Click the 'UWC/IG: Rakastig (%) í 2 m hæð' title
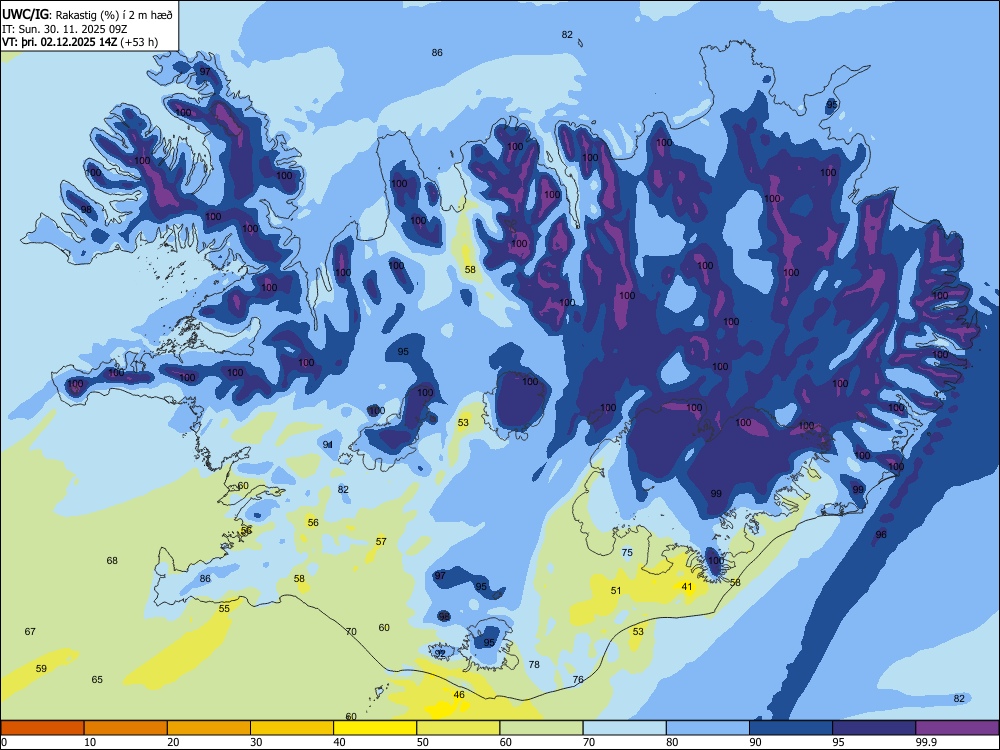1000x750 pixels. tap(87, 15)
